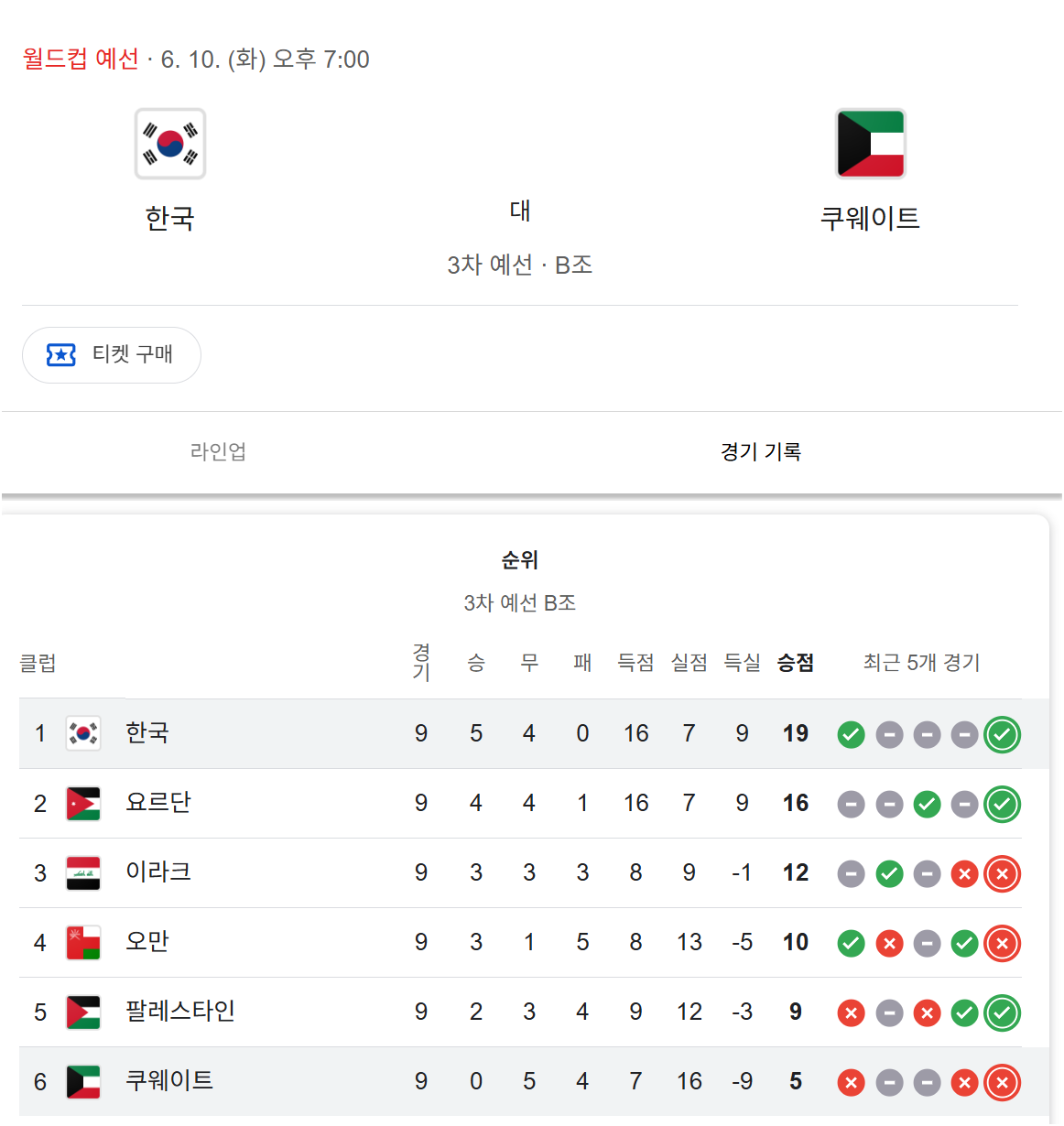Viewport: 1064px width, 1126px height.
Task: Click the ticket icon in 티켓 구매 button
Action: (x=61, y=354)
